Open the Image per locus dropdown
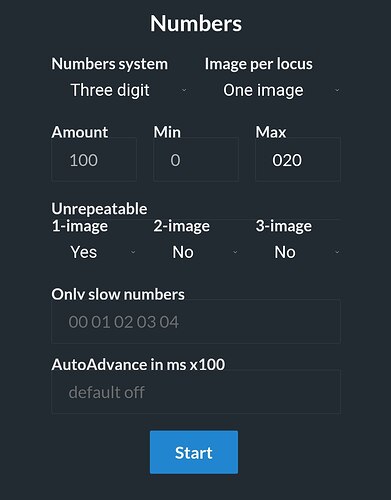This screenshot has height=500, width=391. [x=273, y=90]
